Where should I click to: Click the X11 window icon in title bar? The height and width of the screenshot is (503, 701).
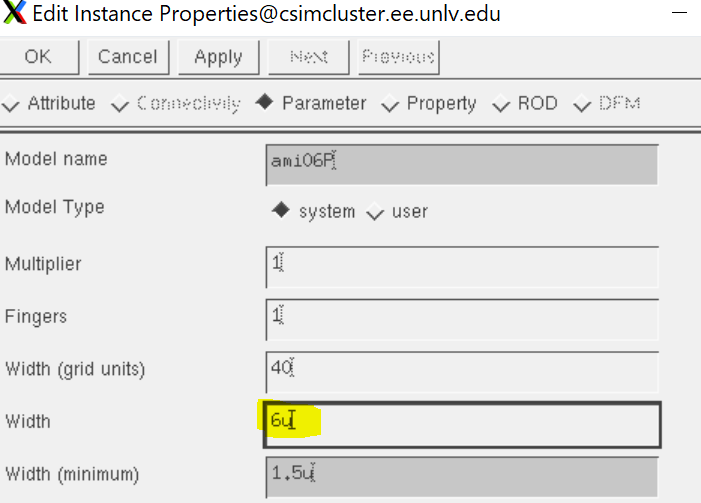pyautogui.click(x=14, y=14)
